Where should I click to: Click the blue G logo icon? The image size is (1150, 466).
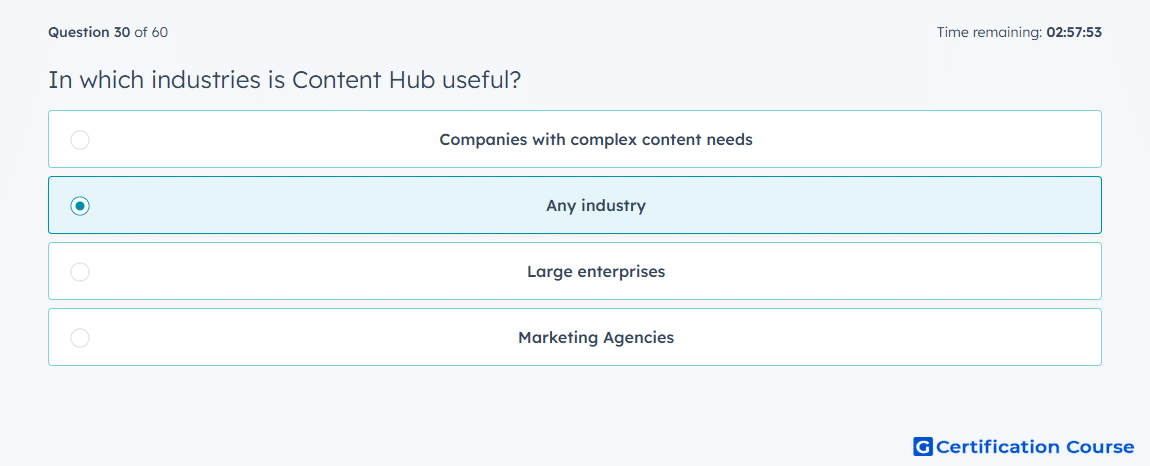[x=923, y=446]
